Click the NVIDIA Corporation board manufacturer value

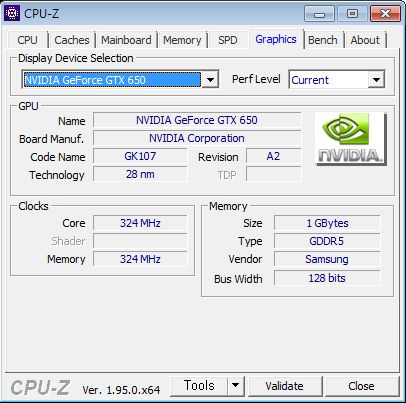[x=197, y=138]
